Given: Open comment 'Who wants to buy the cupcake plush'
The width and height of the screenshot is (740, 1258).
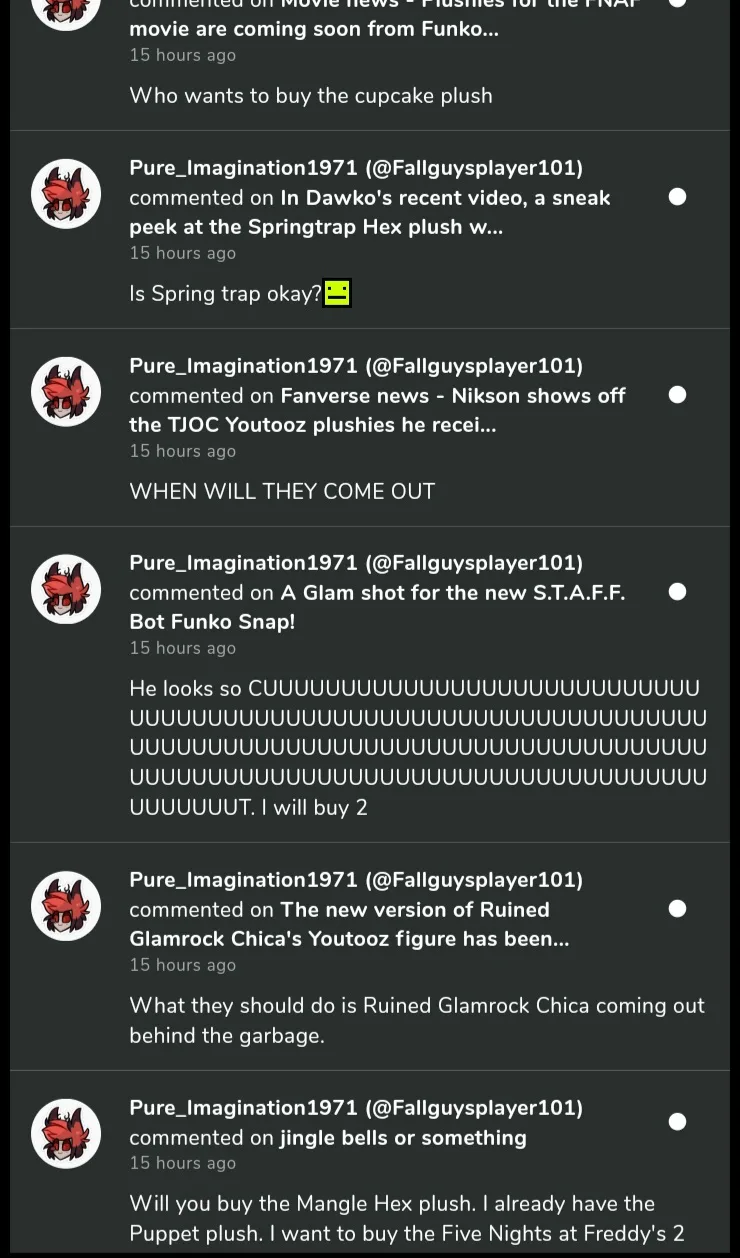Looking at the screenshot, I should (311, 96).
